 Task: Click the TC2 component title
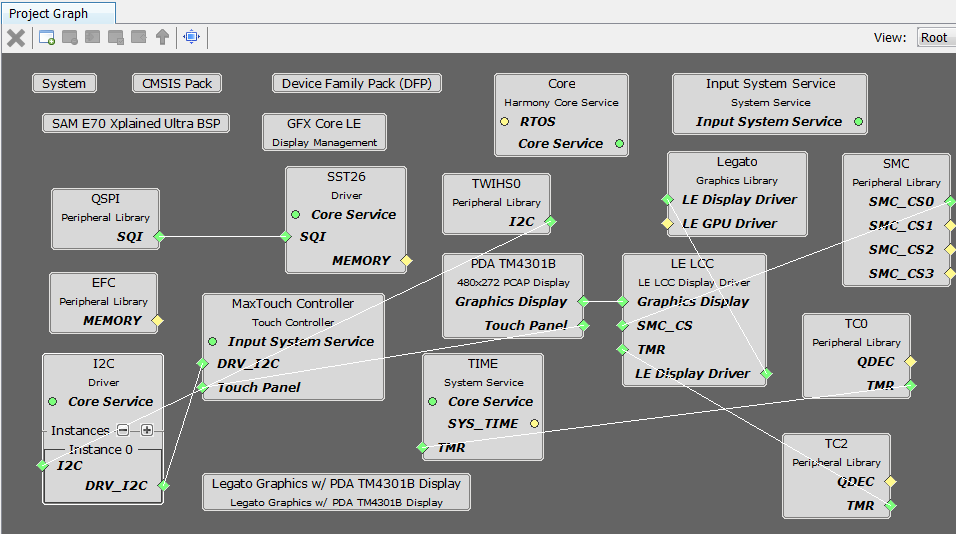pos(836,444)
